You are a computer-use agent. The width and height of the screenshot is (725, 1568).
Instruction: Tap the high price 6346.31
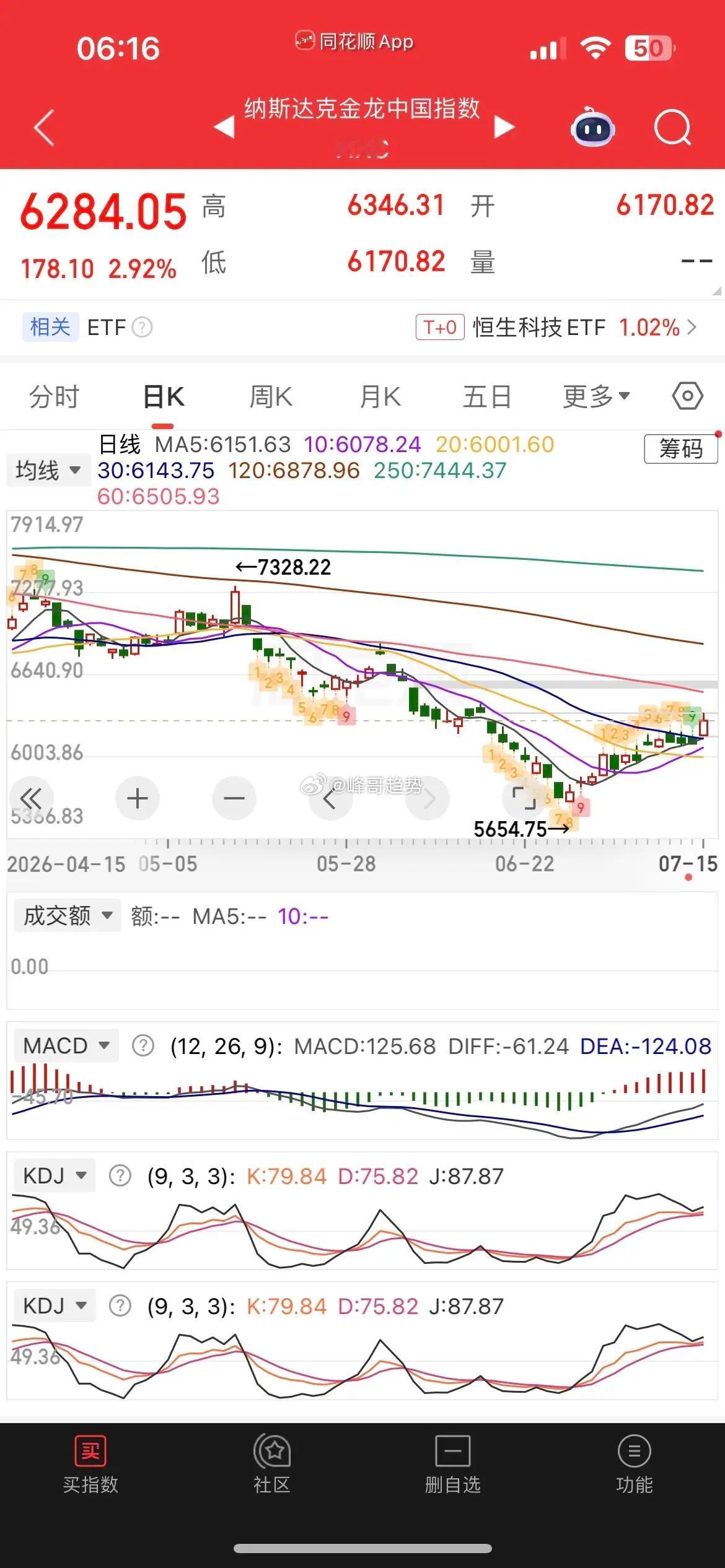(396, 205)
